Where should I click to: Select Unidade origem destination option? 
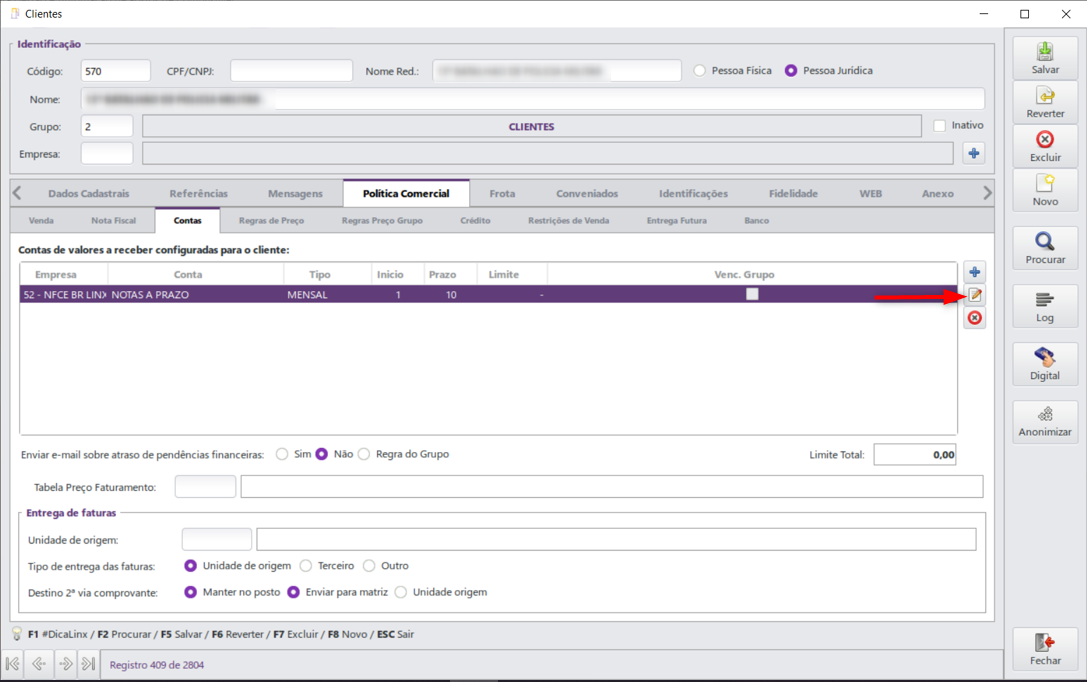pyautogui.click(x=401, y=592)
